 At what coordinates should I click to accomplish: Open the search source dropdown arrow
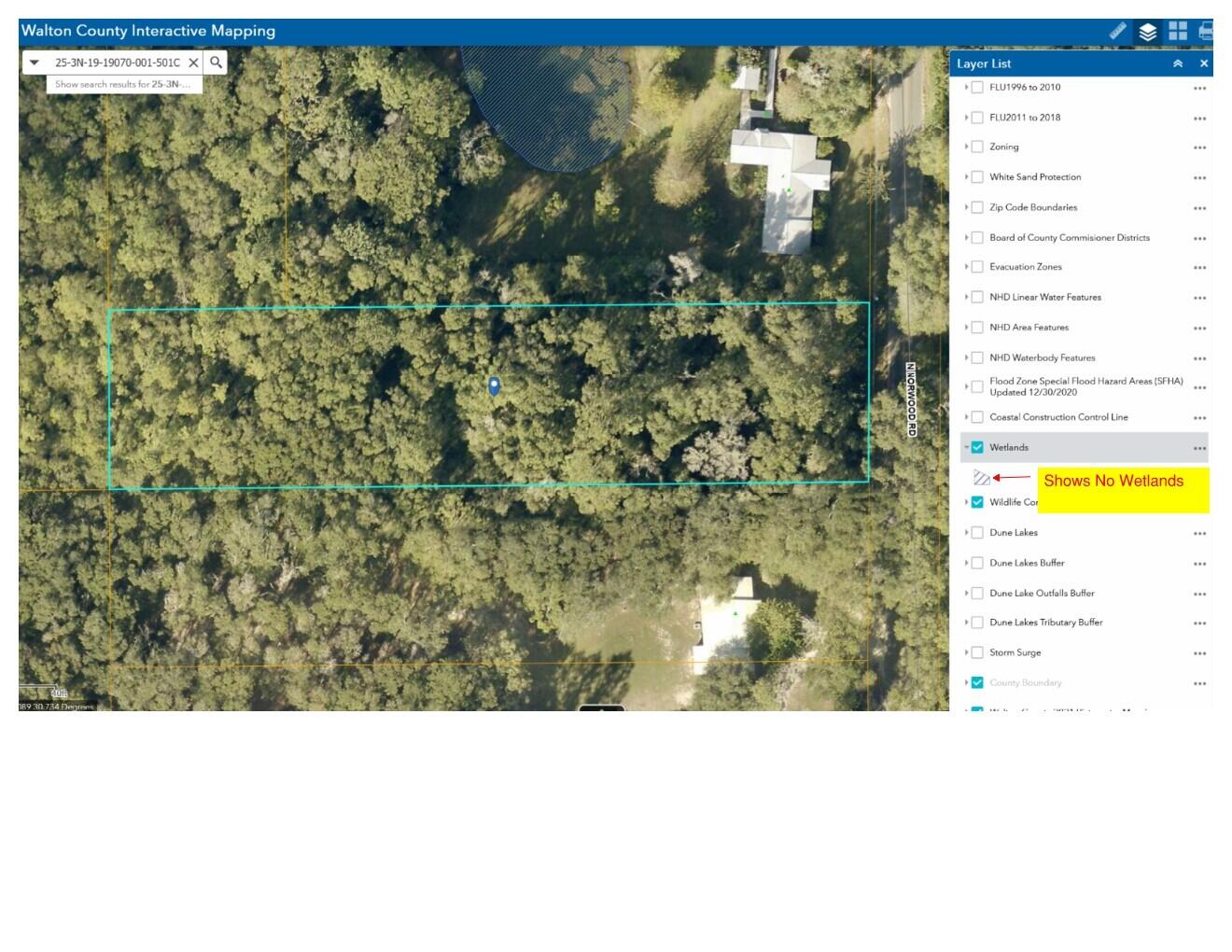click(35, 63)
